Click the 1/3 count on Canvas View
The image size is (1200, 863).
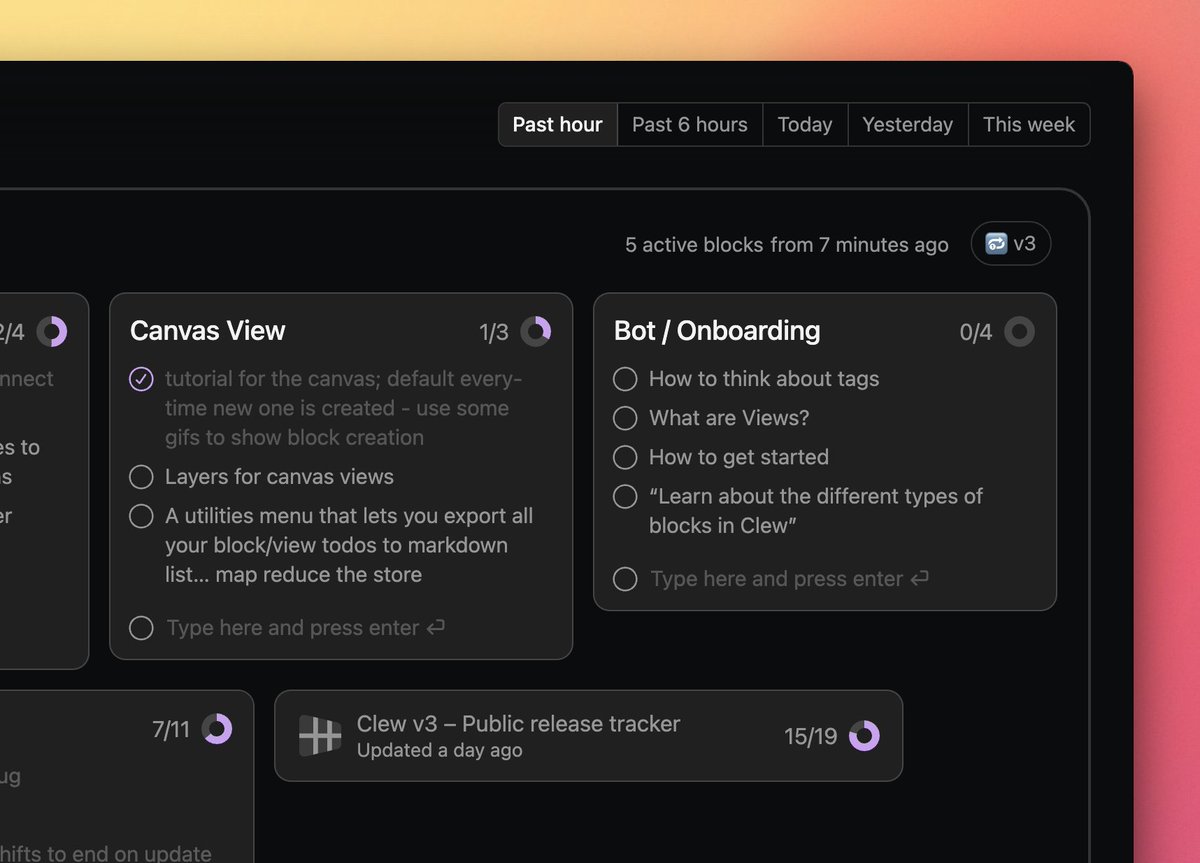494,332
